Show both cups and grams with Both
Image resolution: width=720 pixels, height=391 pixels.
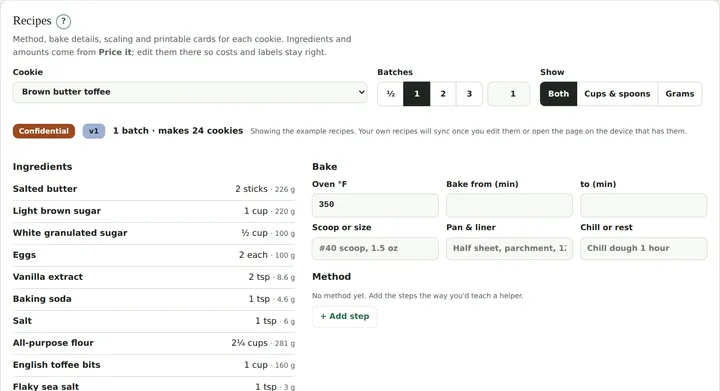click(558, 94)
